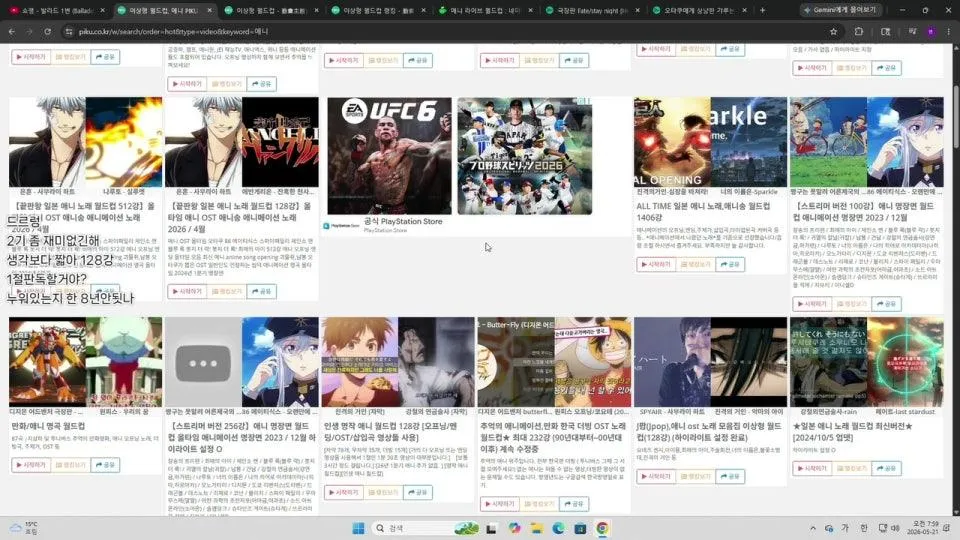Click the Chrome icon in the taskbar
Viewport: 960px width, 540px height.
click(602, 528)
